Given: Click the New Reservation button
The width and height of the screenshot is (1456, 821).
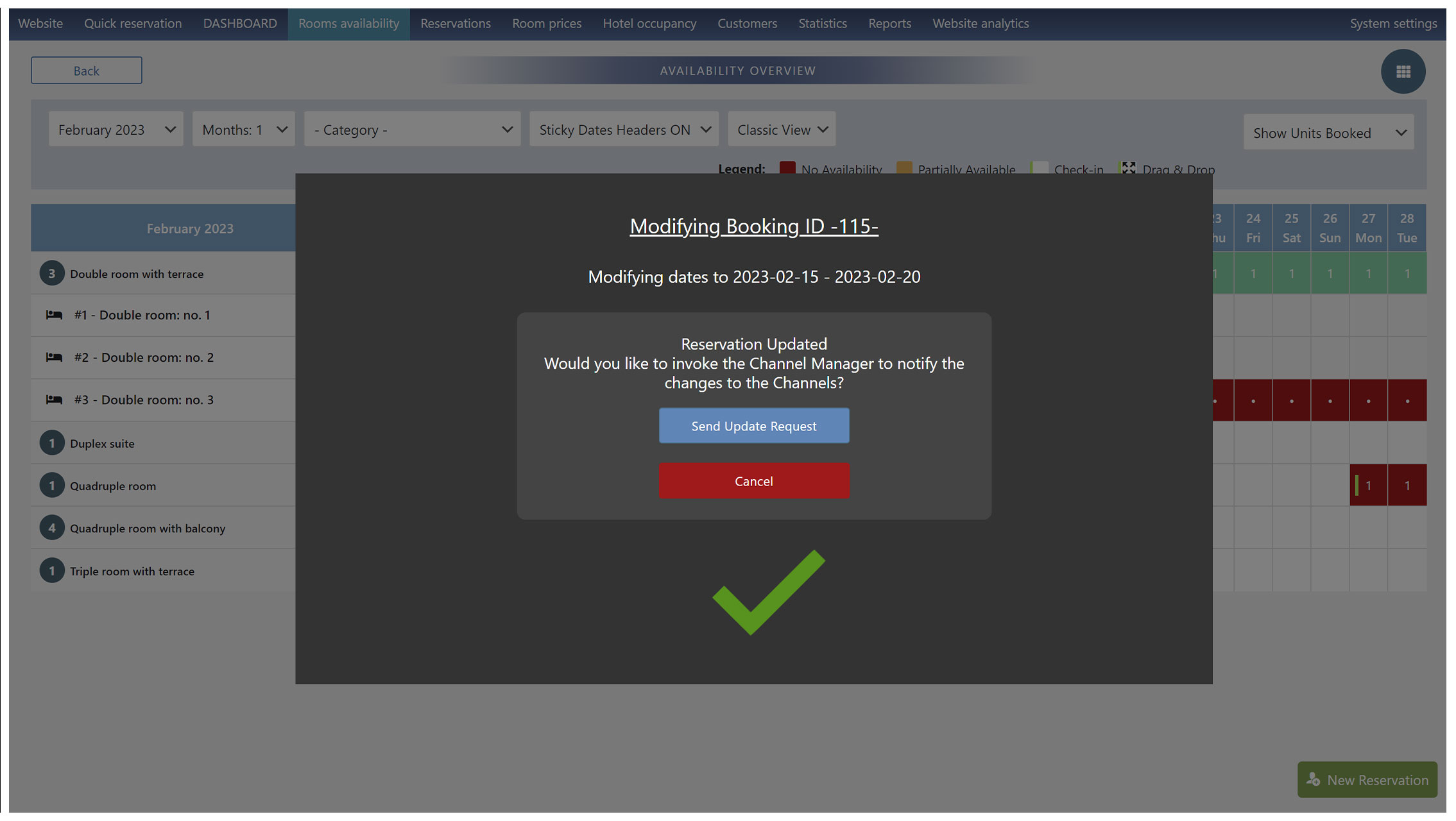Looking at the screenshot, I should [1367, 779].
